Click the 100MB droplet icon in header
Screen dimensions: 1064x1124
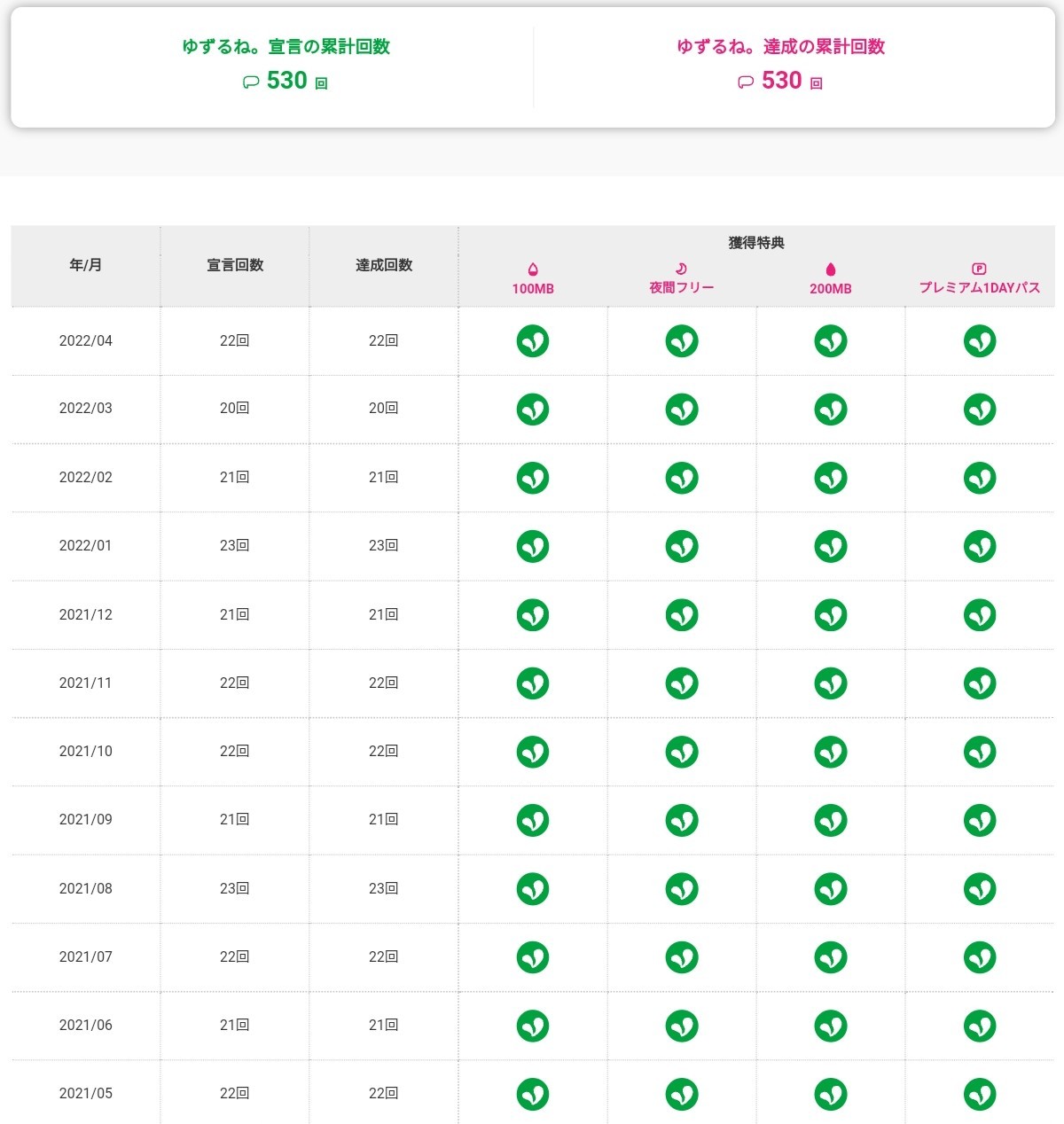[x=533, y=269]
